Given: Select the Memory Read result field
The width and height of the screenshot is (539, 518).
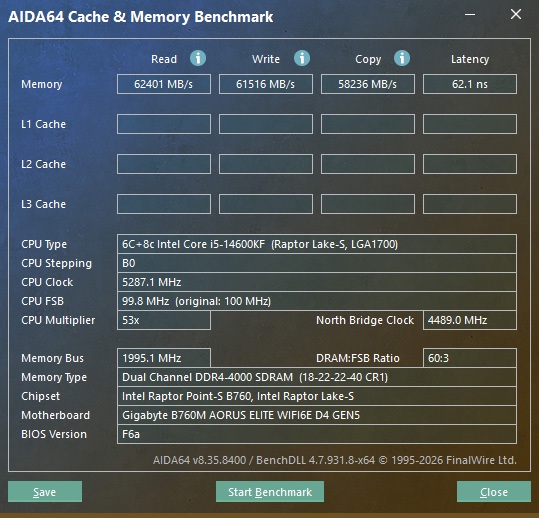Looking at the screenshot, I should [164, 84].
